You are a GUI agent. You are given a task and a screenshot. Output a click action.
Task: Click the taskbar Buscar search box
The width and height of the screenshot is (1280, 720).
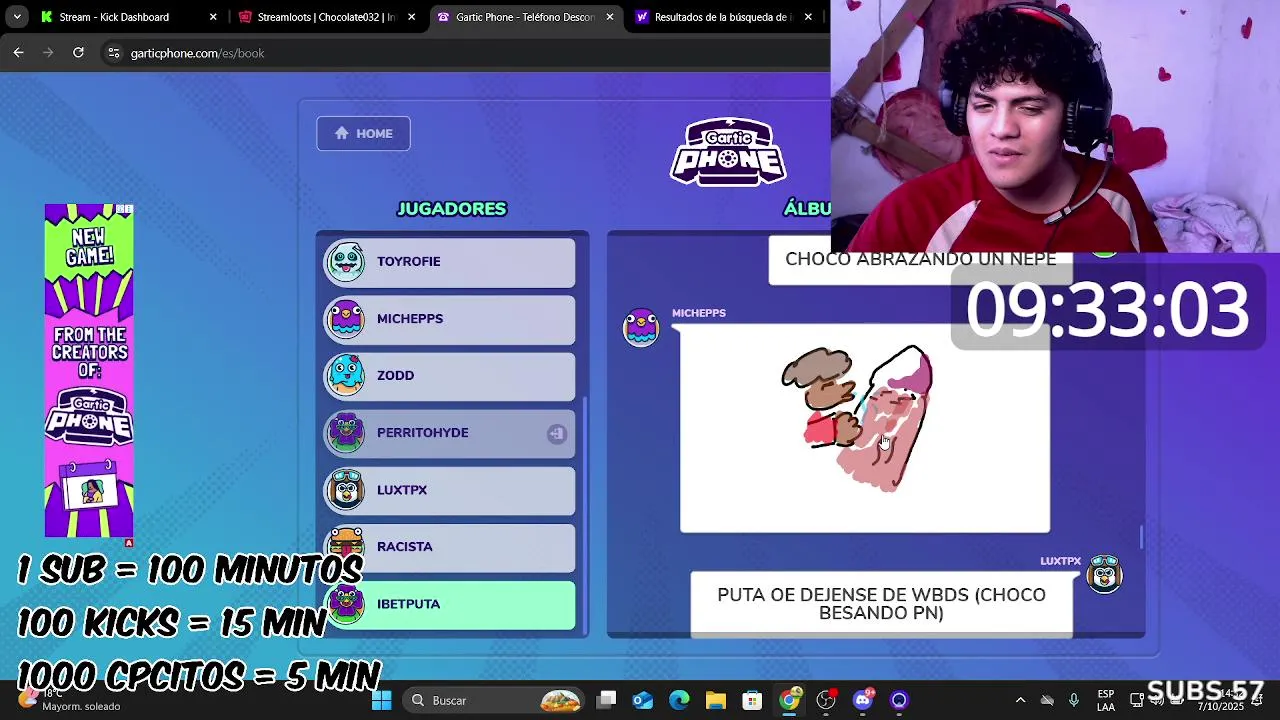tap(495, 700)
